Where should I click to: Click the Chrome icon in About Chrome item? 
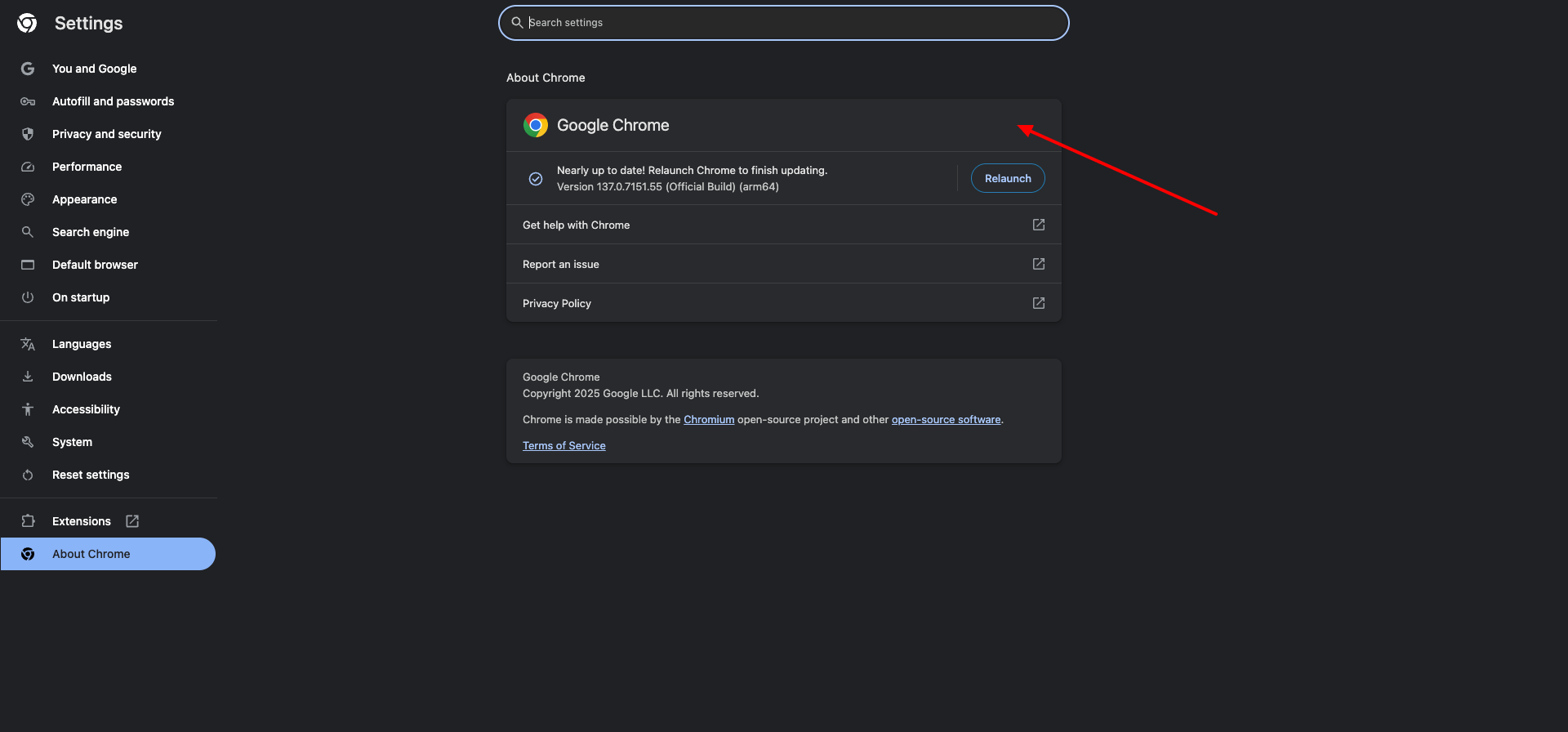pos(28,554)
